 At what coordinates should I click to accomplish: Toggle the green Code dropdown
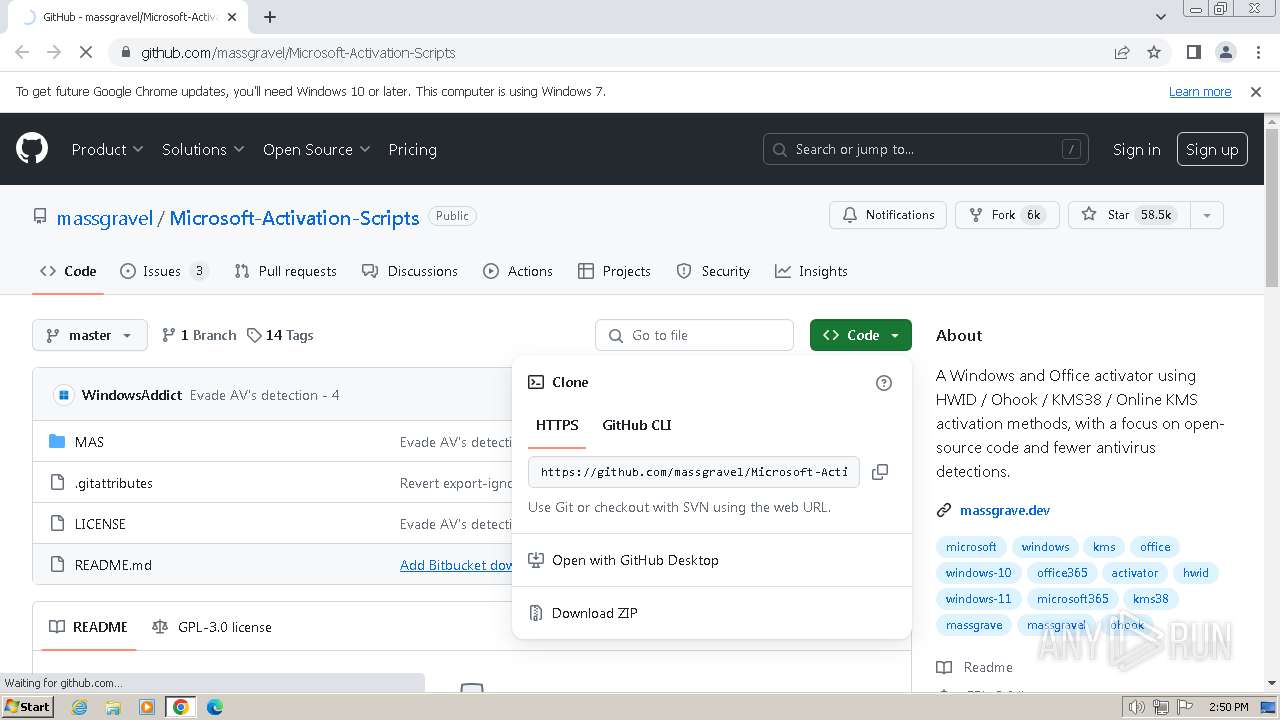[x=861, y=335]
